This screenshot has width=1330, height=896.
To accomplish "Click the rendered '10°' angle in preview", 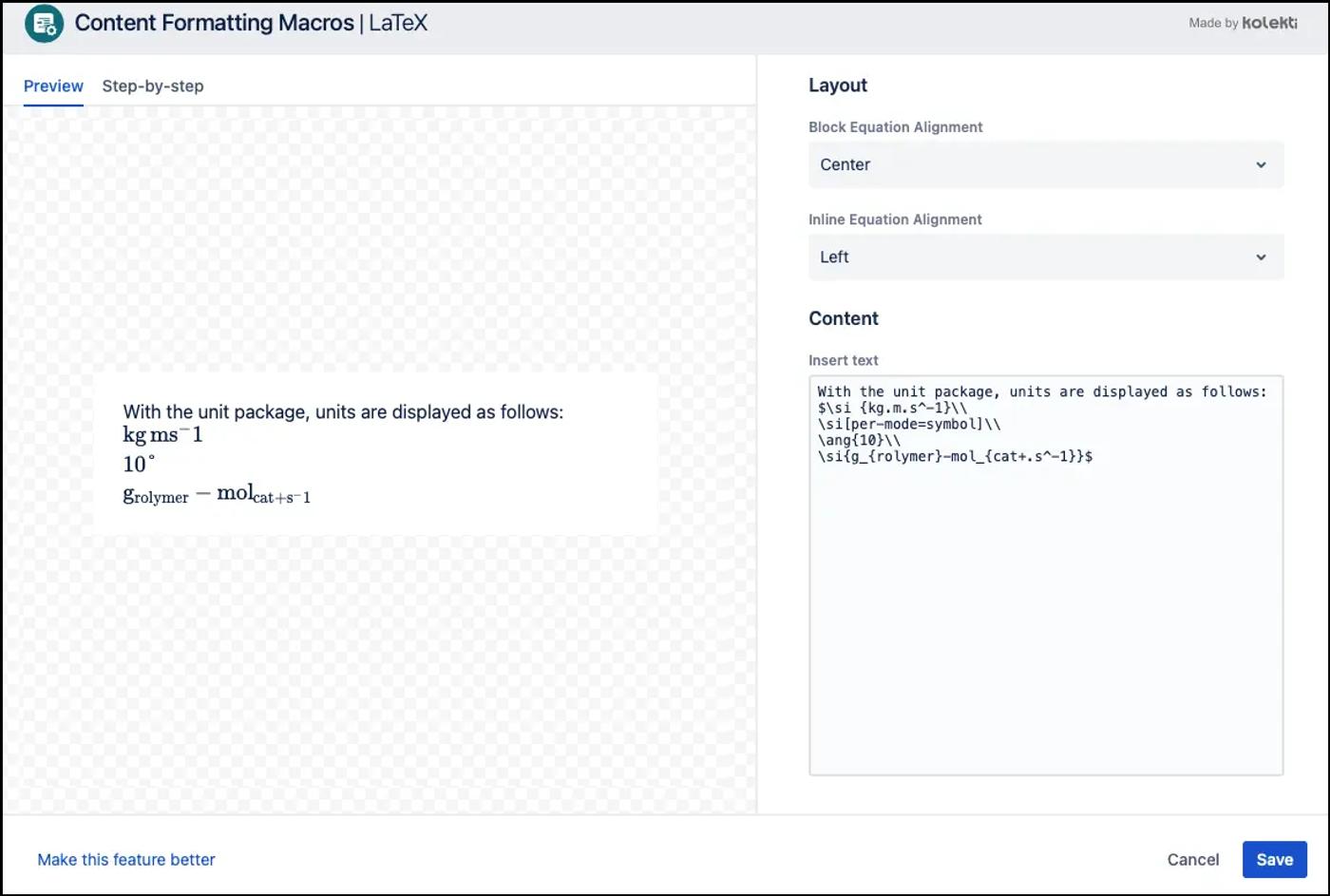I will (x=139, y=464).
